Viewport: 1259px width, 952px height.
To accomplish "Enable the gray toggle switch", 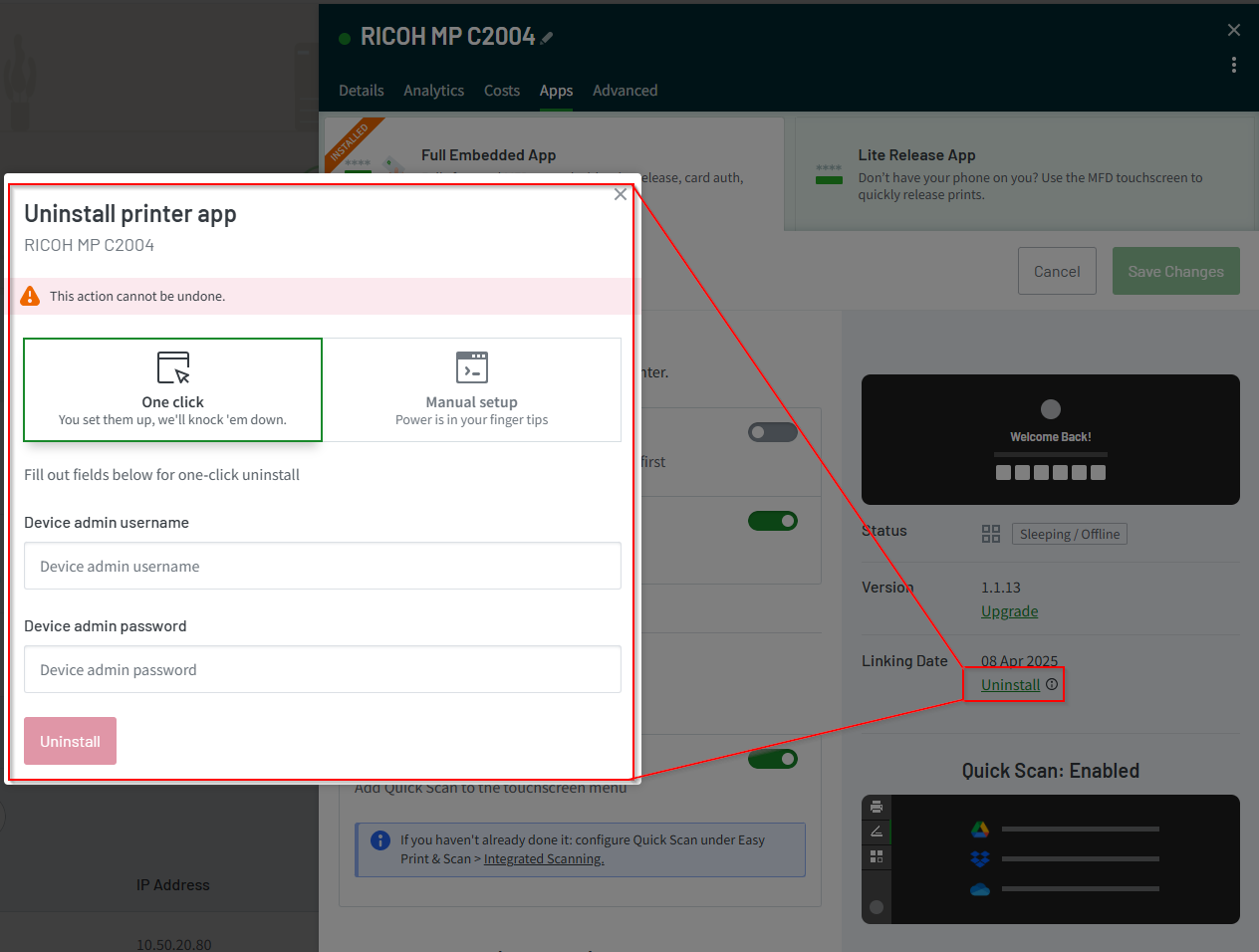I will click(773, 431).
